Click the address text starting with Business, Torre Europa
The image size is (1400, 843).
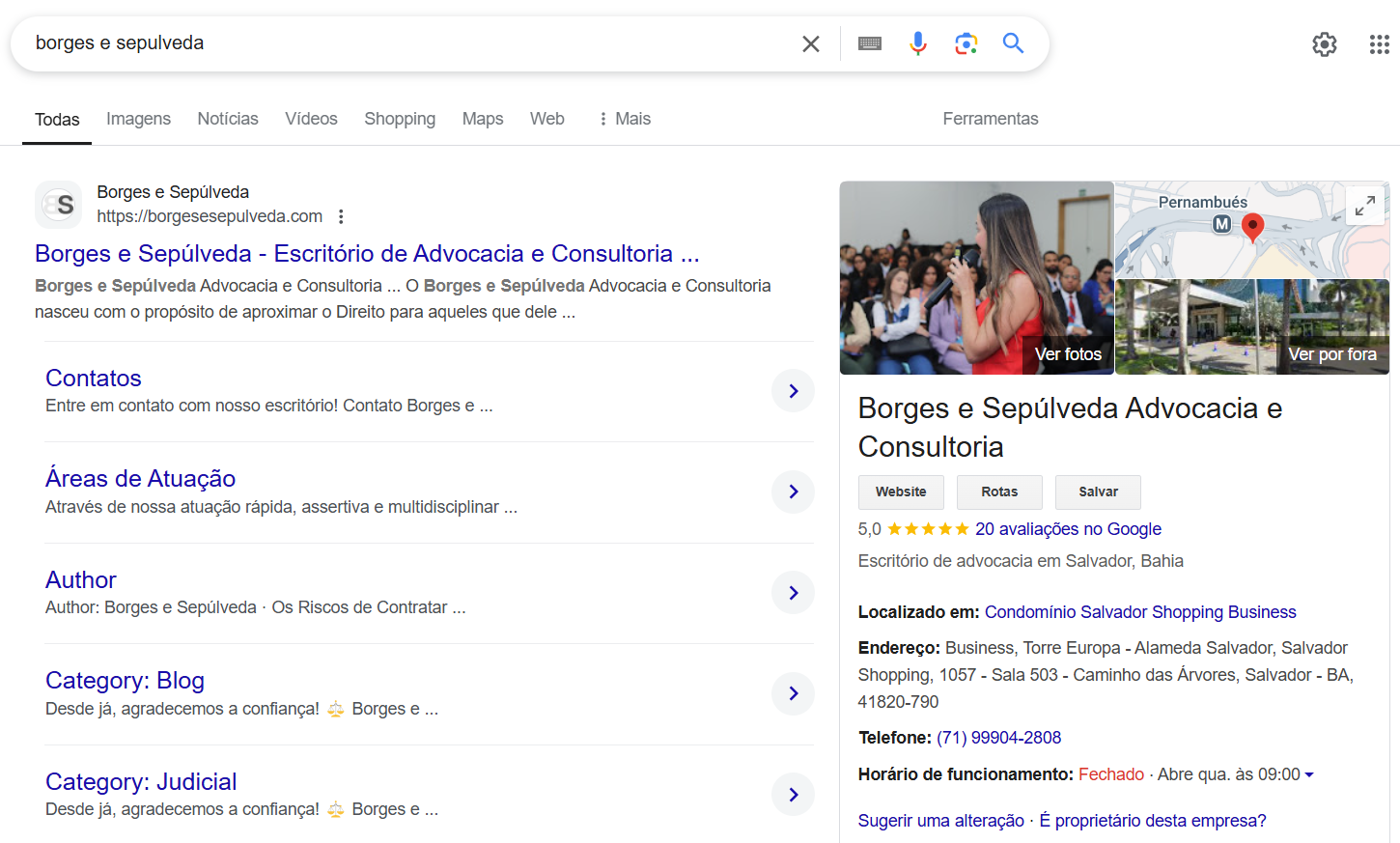point(1106,675)
